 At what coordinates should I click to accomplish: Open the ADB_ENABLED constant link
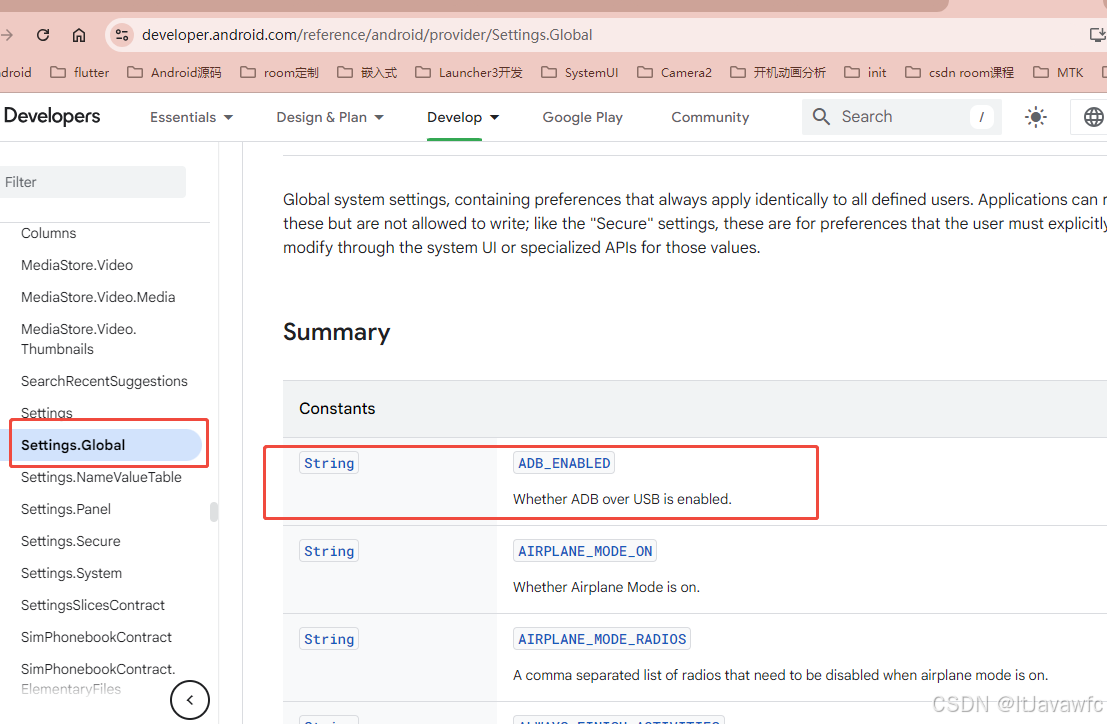pos(564,463)
